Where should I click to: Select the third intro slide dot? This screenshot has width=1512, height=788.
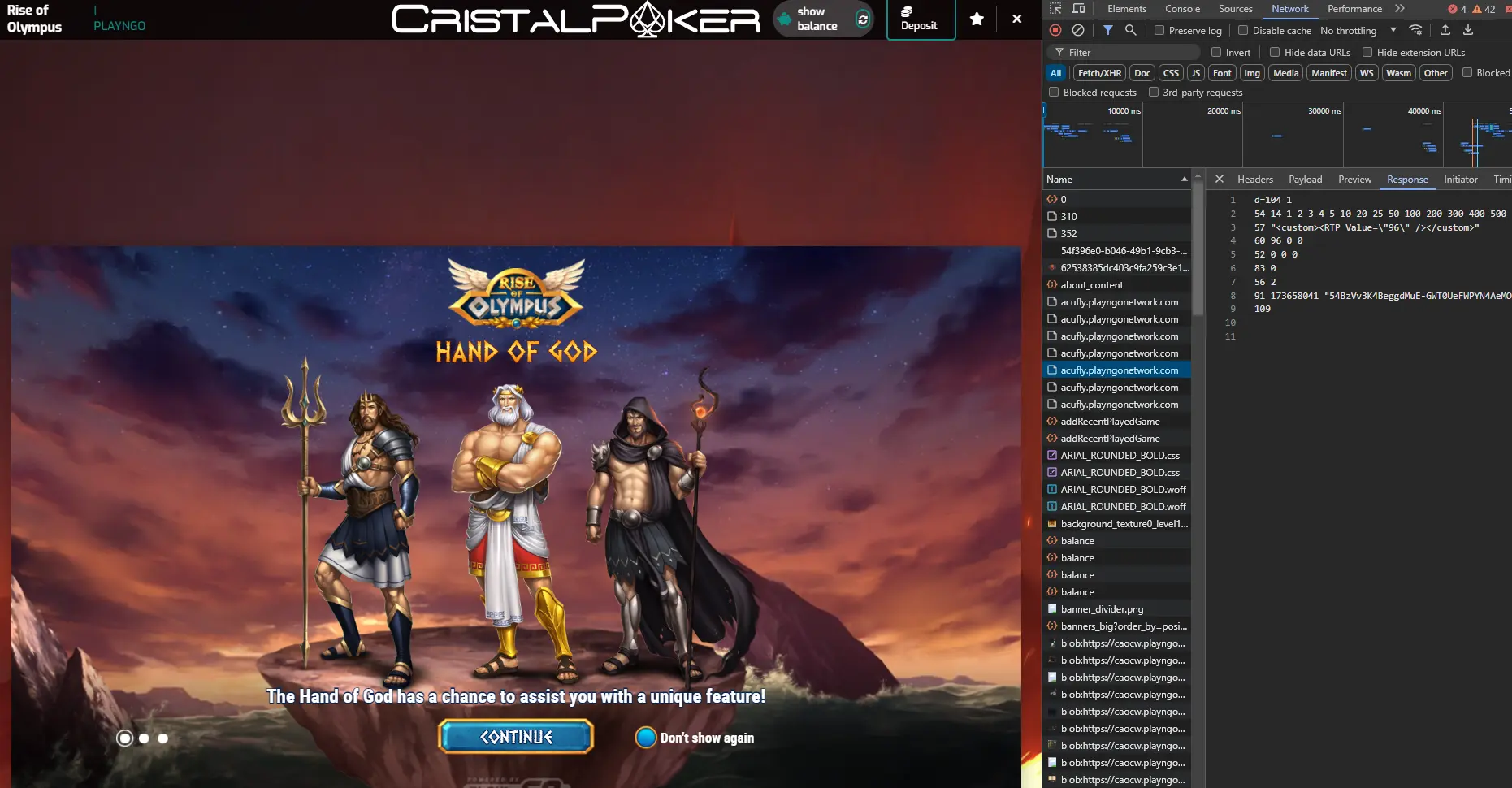click(163, 738)
